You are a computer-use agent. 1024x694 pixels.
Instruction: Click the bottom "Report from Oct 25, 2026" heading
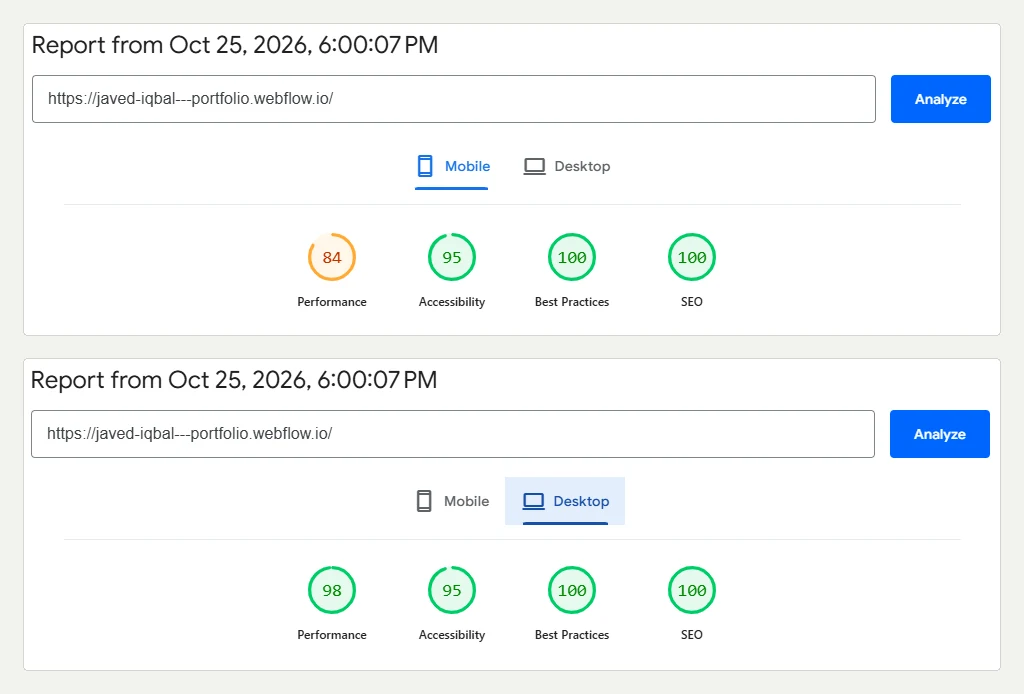click(x=234, y=380)
